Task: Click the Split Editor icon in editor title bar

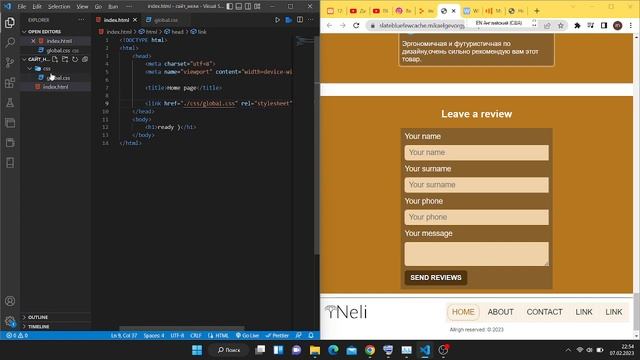Action: [x=300, y=20]
